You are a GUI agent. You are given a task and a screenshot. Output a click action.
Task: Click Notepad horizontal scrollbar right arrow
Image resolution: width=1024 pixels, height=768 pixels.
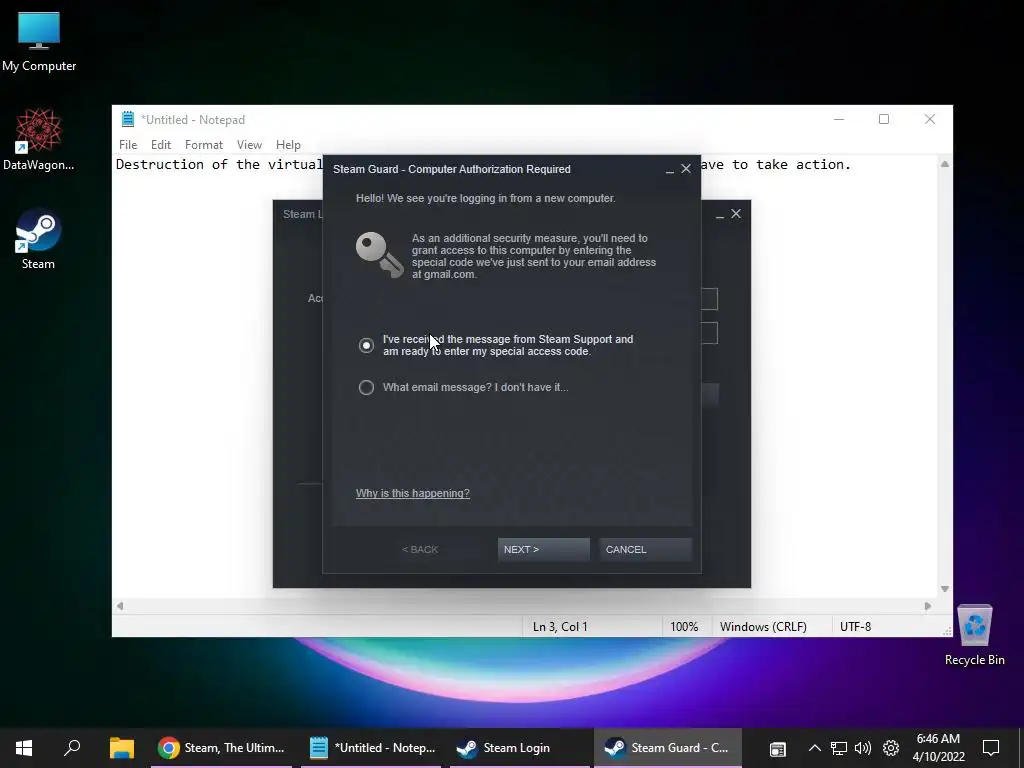[x=928, y=606]
